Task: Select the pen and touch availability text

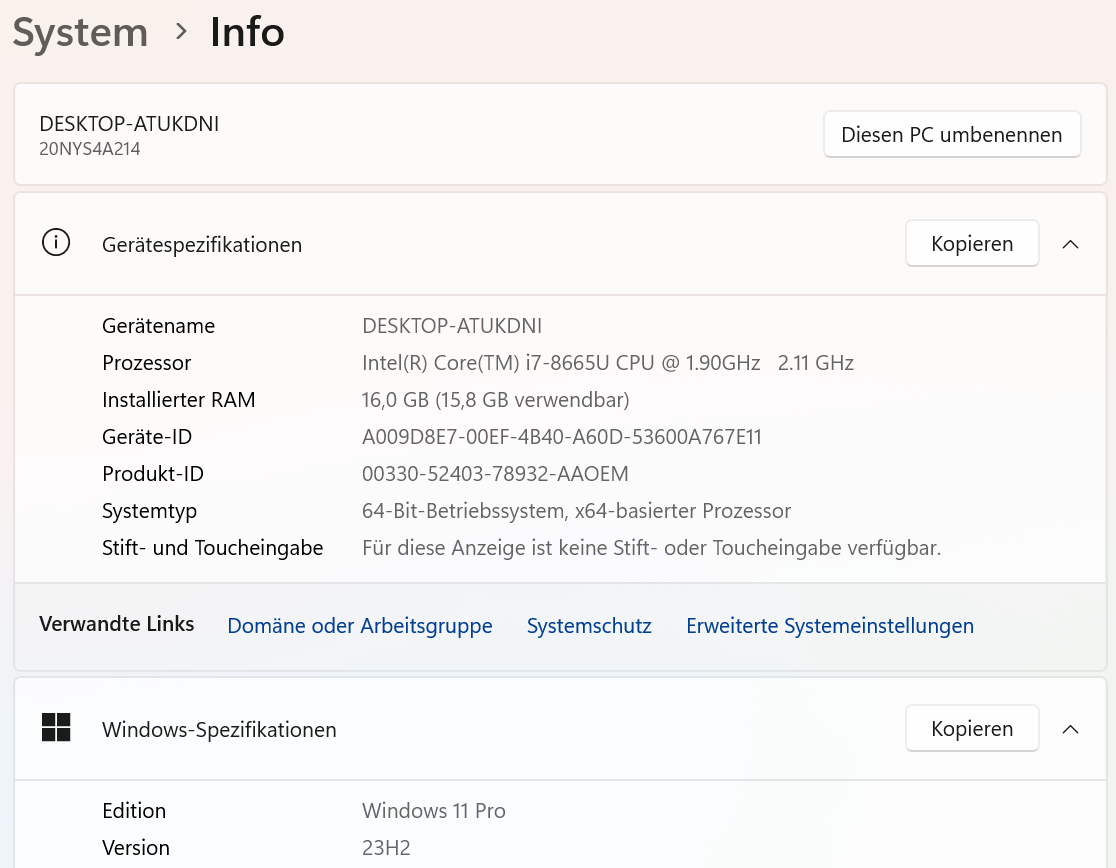Action: click(652, 548)
